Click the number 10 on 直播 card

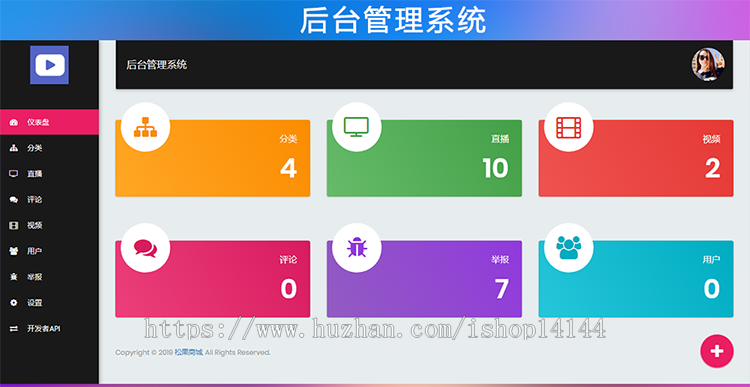tap(495, 168)
